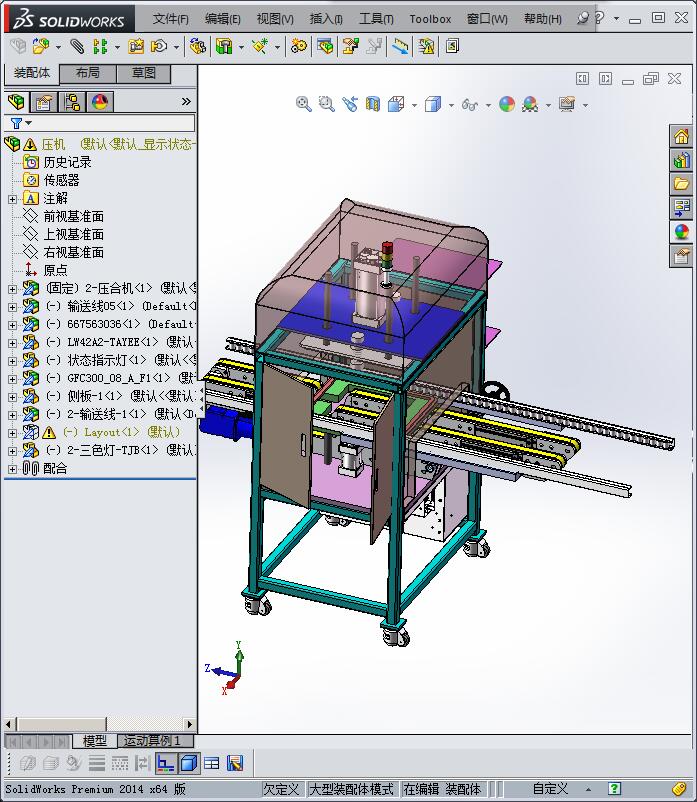The height and width of the screenshot is (802, 697).
Task: Open the Insert Components dropdown arrow
Action: click(x=58, y=48)
